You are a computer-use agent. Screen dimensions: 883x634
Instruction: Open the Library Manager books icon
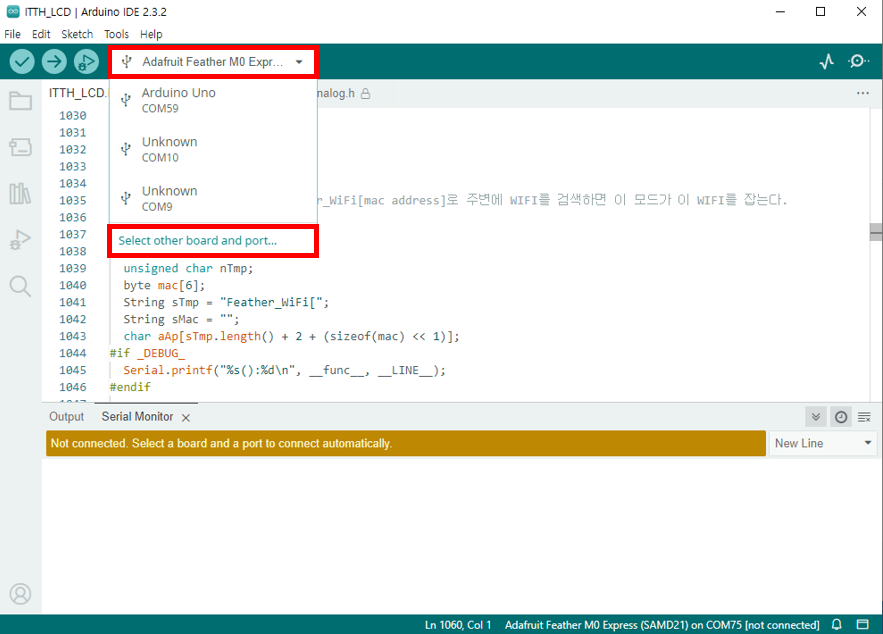point(20,194)
